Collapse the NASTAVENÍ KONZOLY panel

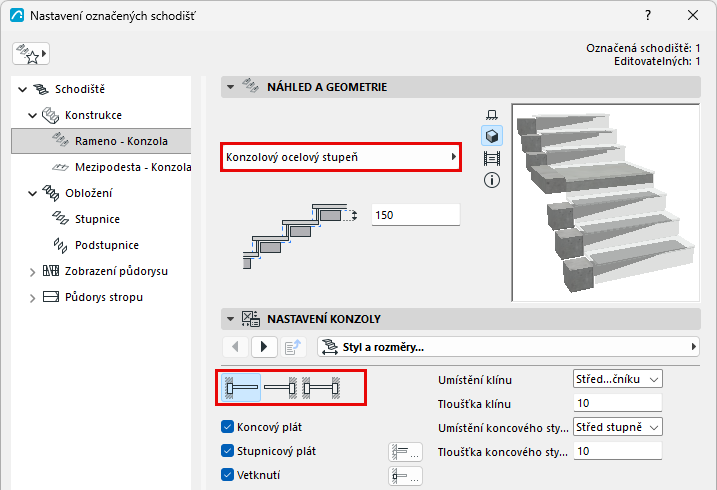[230, 319]
